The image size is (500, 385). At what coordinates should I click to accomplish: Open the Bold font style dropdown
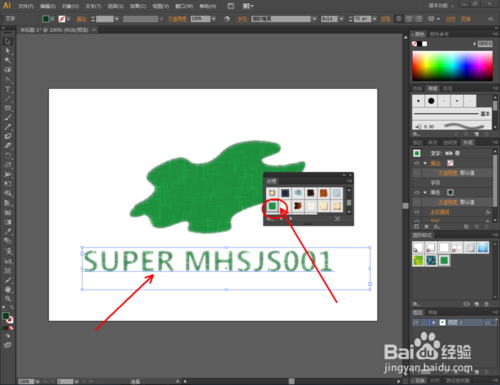coord(341,19)
